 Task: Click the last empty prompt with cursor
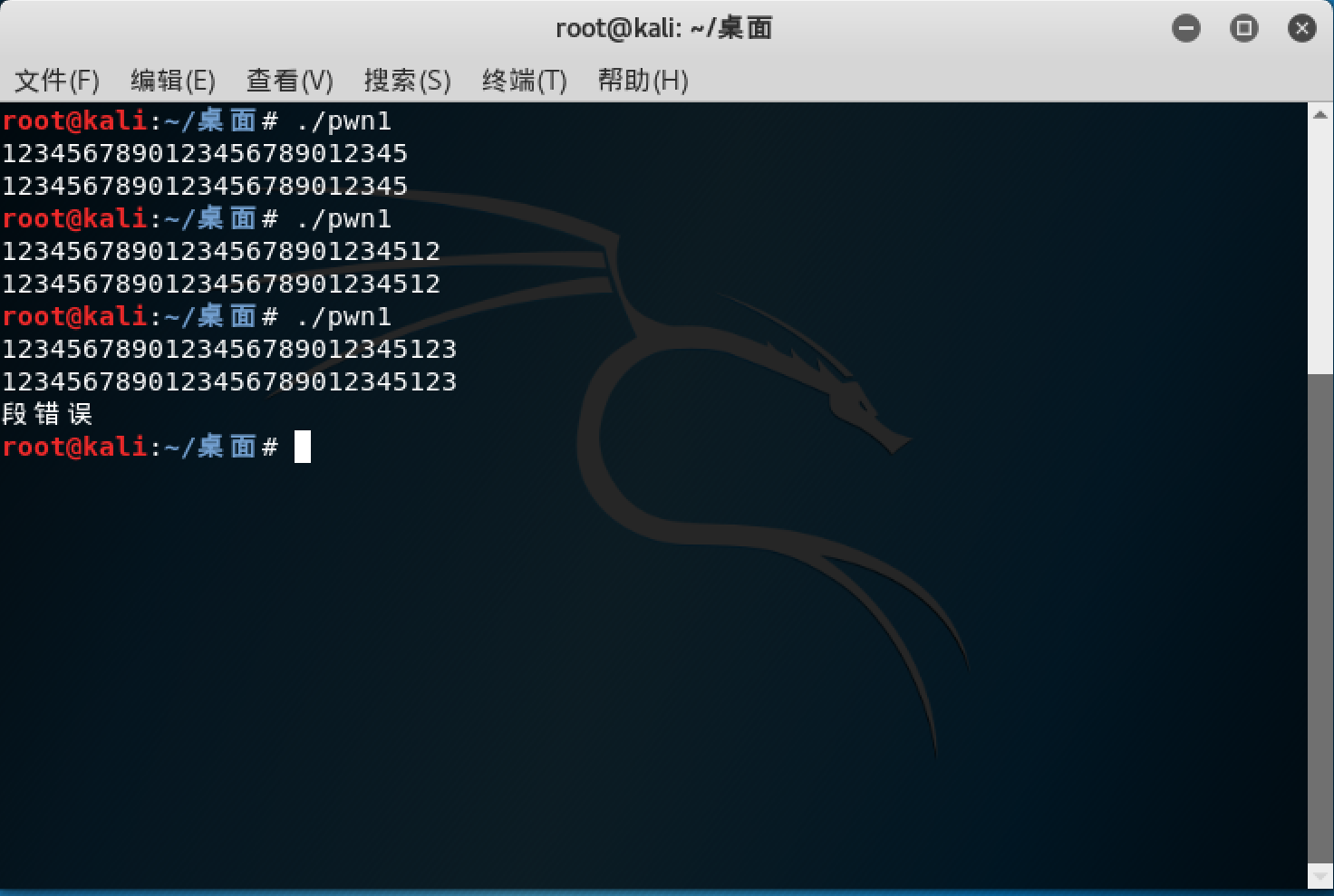[156, 447]
